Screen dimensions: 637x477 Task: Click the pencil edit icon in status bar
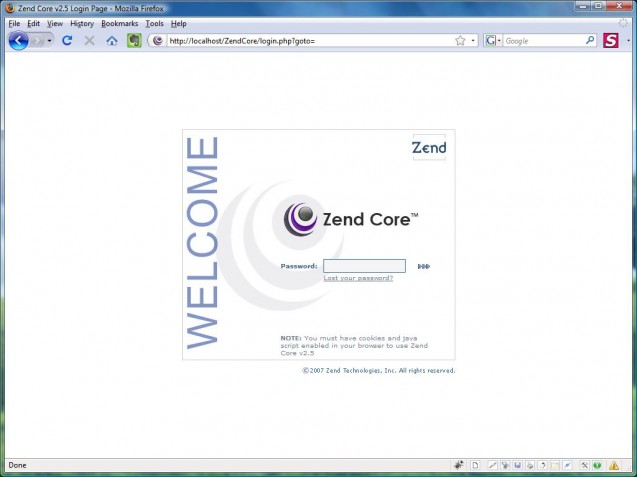(x=492, y=465)
